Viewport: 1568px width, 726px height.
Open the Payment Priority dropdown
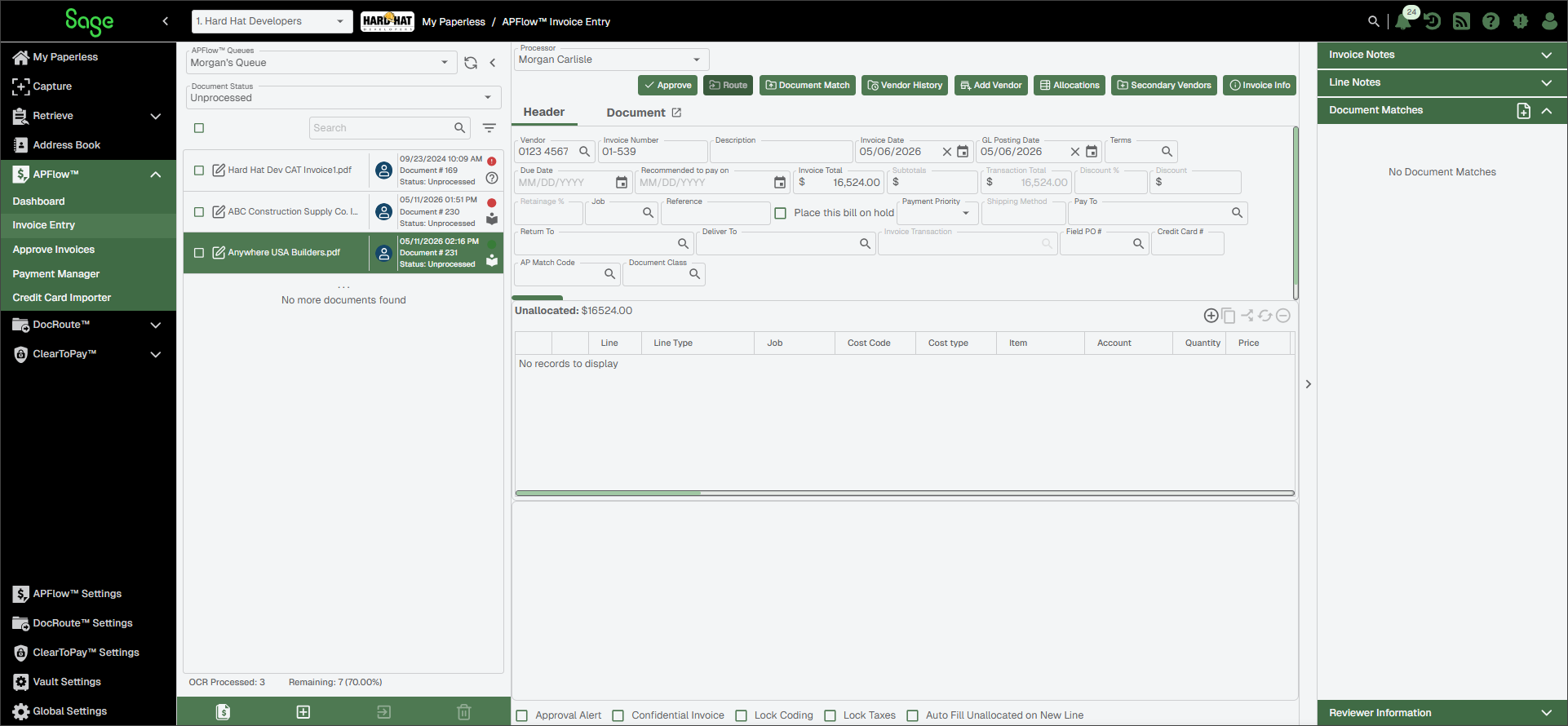pos(937,213)
